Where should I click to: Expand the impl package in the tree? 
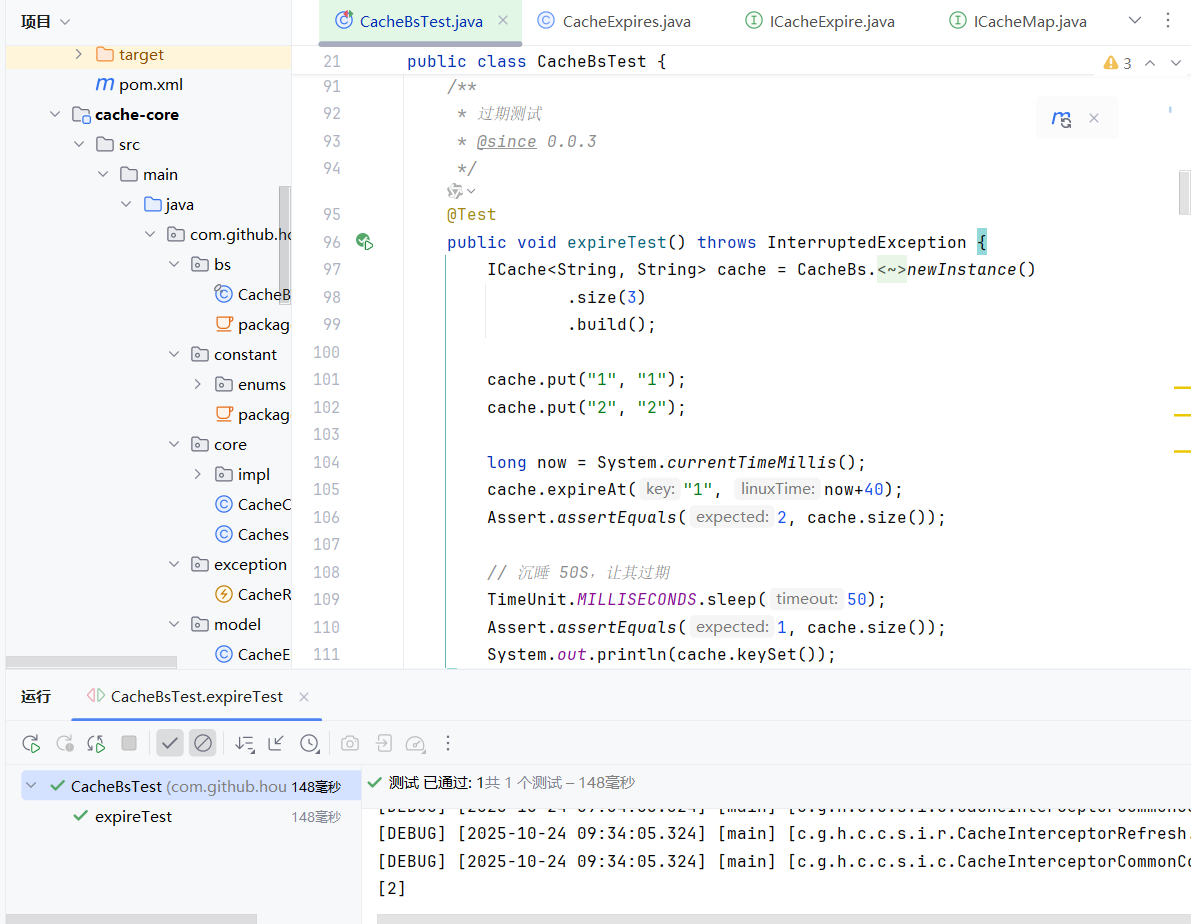pyautogui.click(x=198, y=474)
